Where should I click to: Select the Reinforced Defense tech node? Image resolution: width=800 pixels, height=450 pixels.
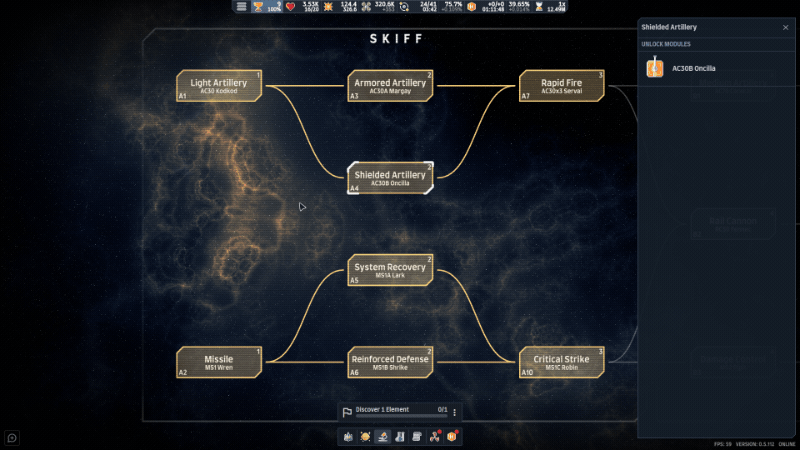coord(390,362)
